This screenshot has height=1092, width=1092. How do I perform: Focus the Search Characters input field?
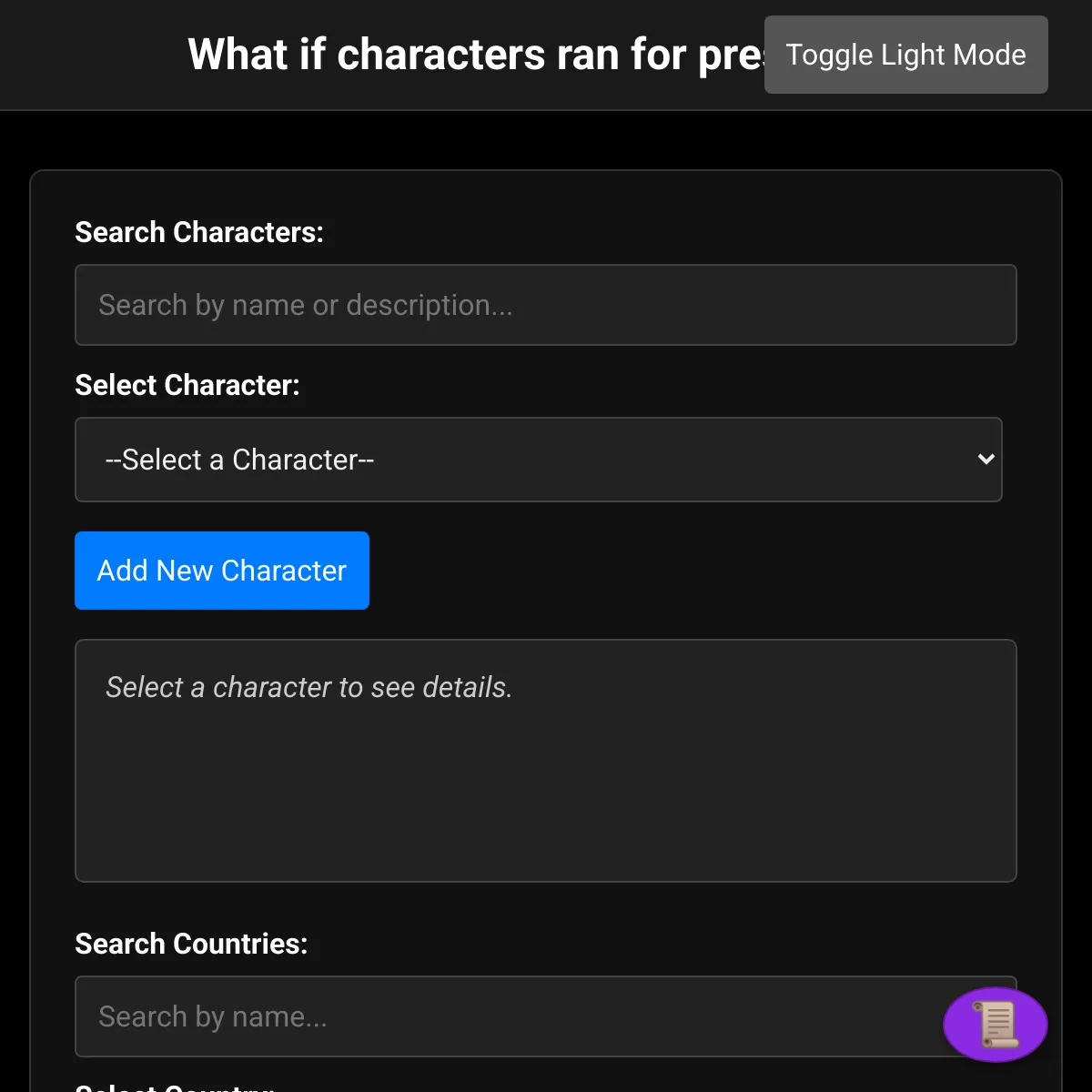coord(546,305)
